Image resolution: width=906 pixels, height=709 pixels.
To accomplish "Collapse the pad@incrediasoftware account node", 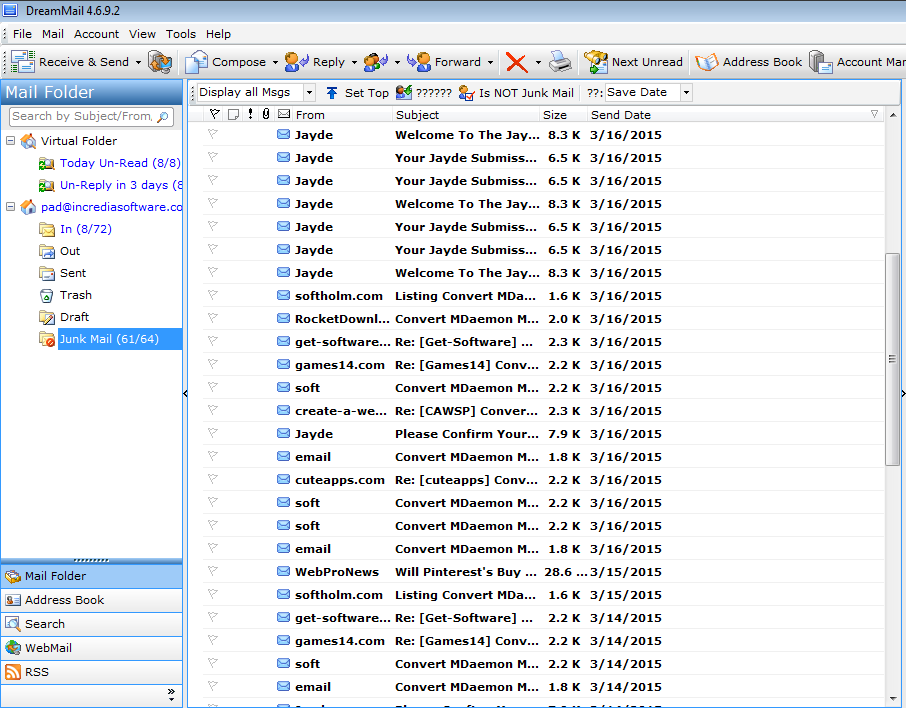I will pyautogui.click(x=10, y=206).
